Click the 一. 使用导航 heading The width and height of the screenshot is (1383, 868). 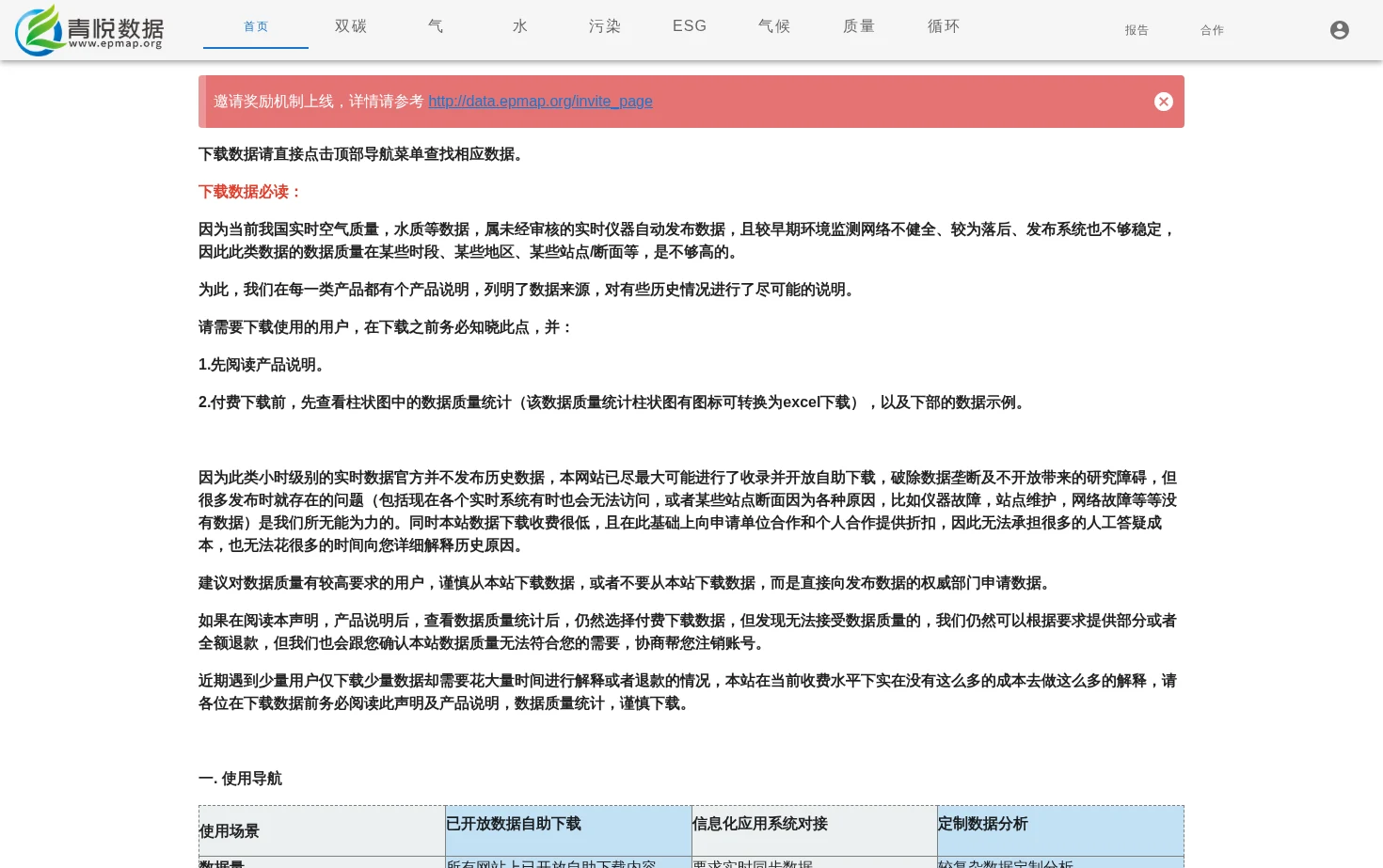[x=240, y=779]
